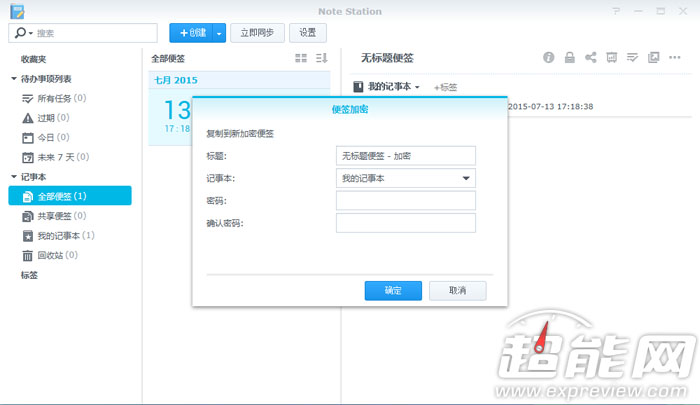
Task: Select Favorites (收藏夹) in the sidebar
Action: pos(33,59)
